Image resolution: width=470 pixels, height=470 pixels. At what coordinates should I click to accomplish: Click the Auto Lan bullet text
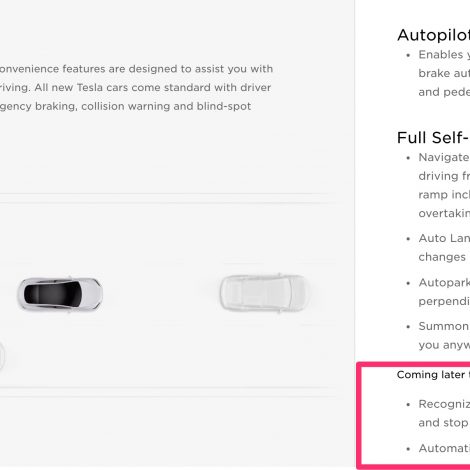[x=444, y=238]
